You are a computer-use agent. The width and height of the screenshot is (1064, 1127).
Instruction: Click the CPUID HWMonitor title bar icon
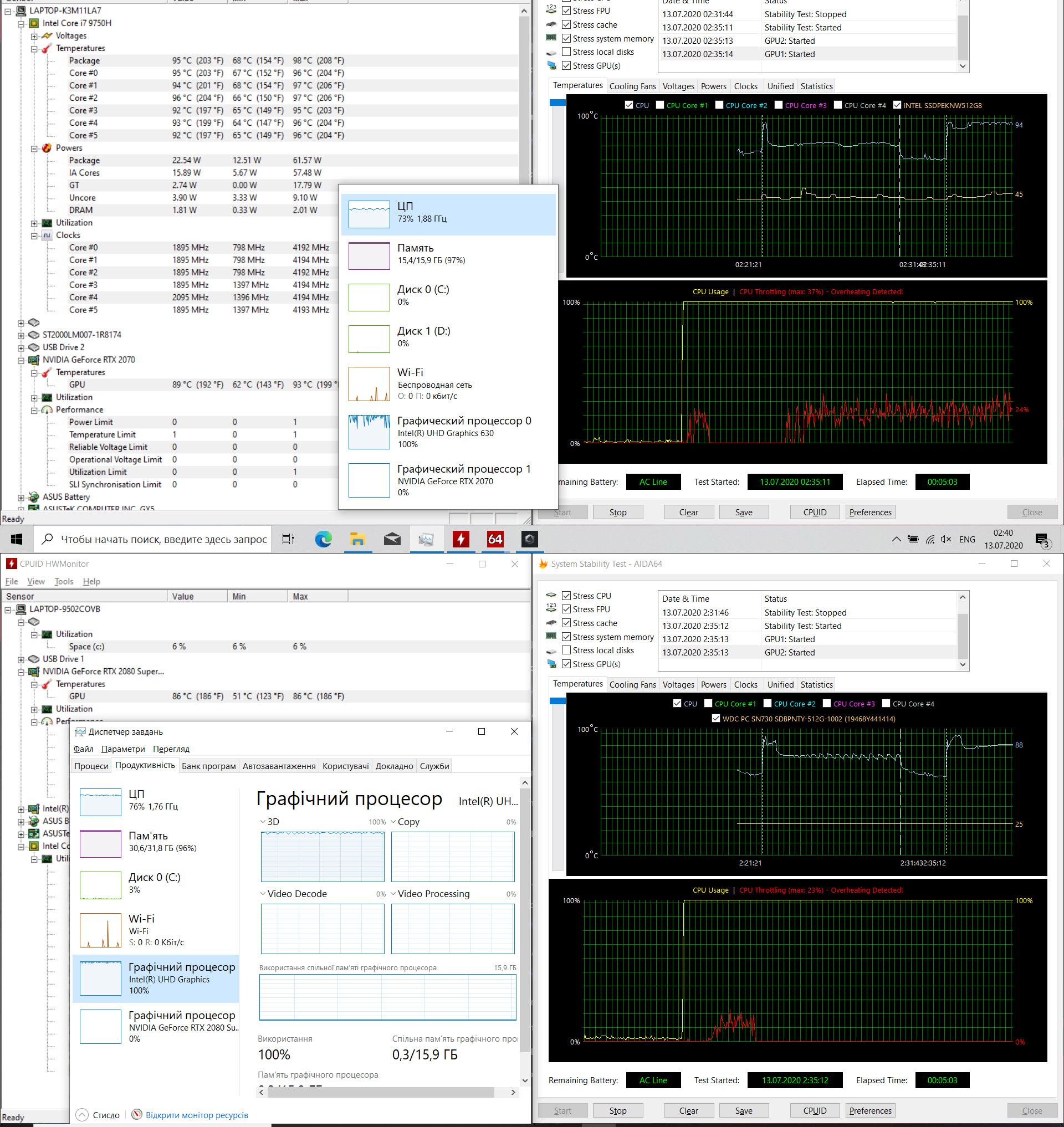(11, 564)
